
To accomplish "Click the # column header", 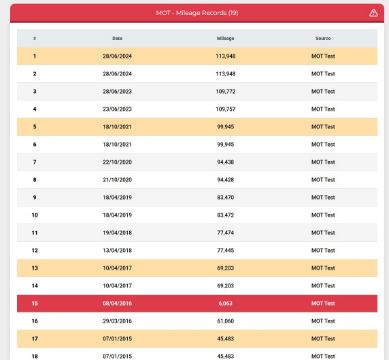I will pyautogui.click(x=35, y=38).
